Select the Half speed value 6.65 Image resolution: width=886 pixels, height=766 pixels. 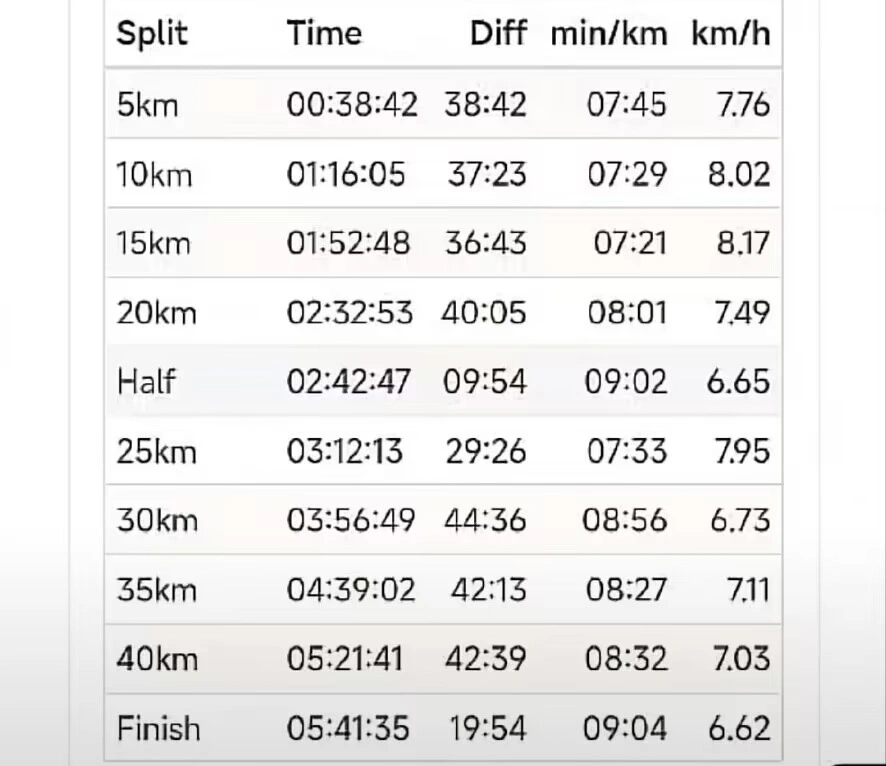737,382
